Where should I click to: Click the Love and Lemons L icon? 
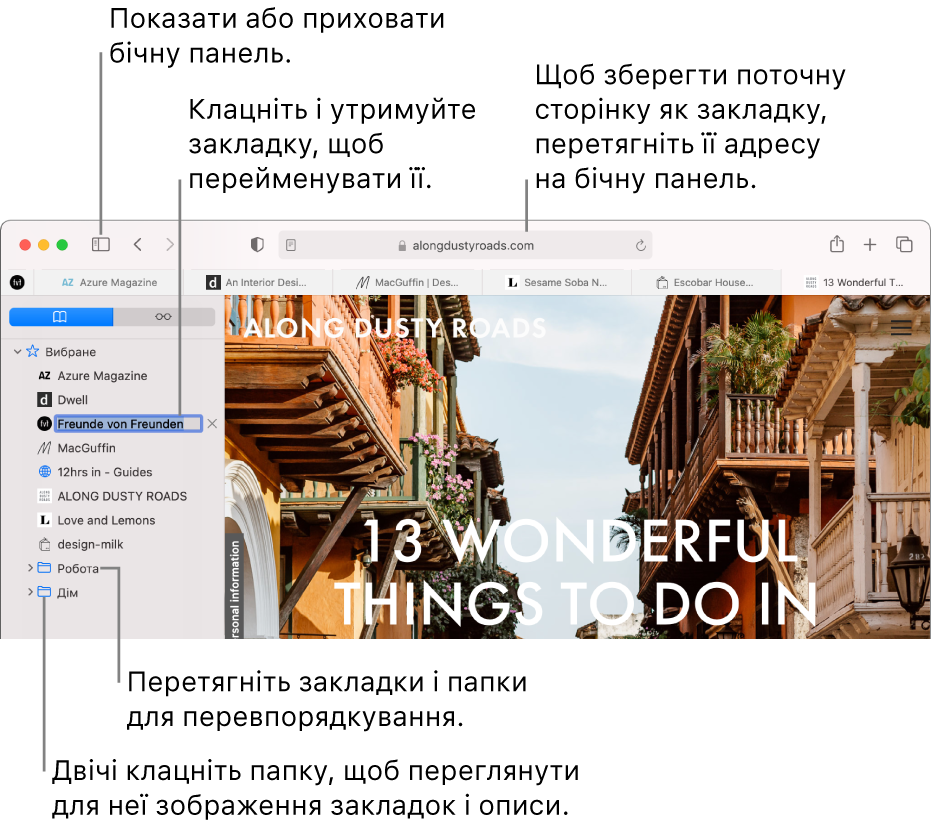45,521
